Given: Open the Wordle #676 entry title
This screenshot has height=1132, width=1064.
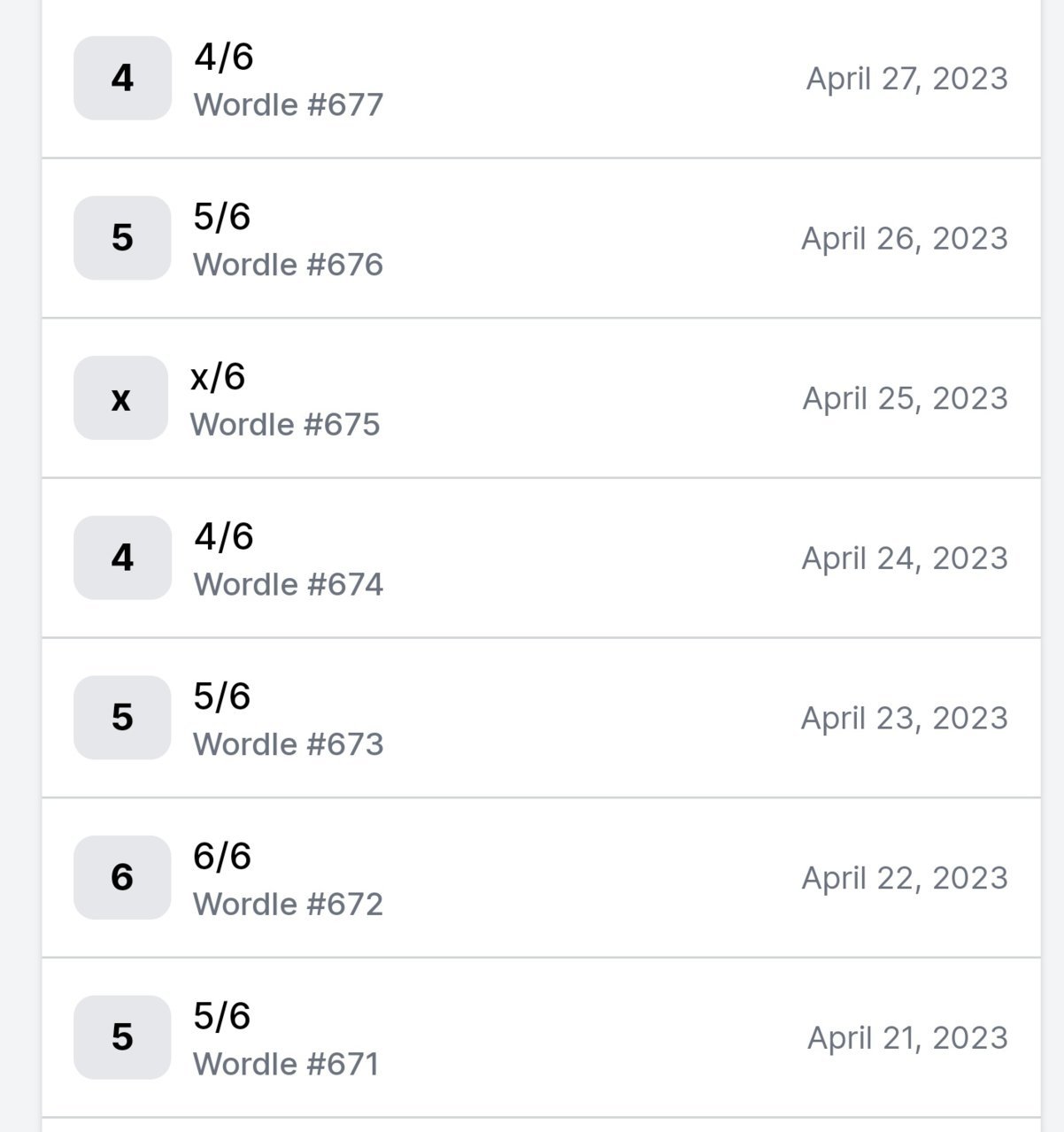Looking at the screenshot, I should [x=289, y=265].
